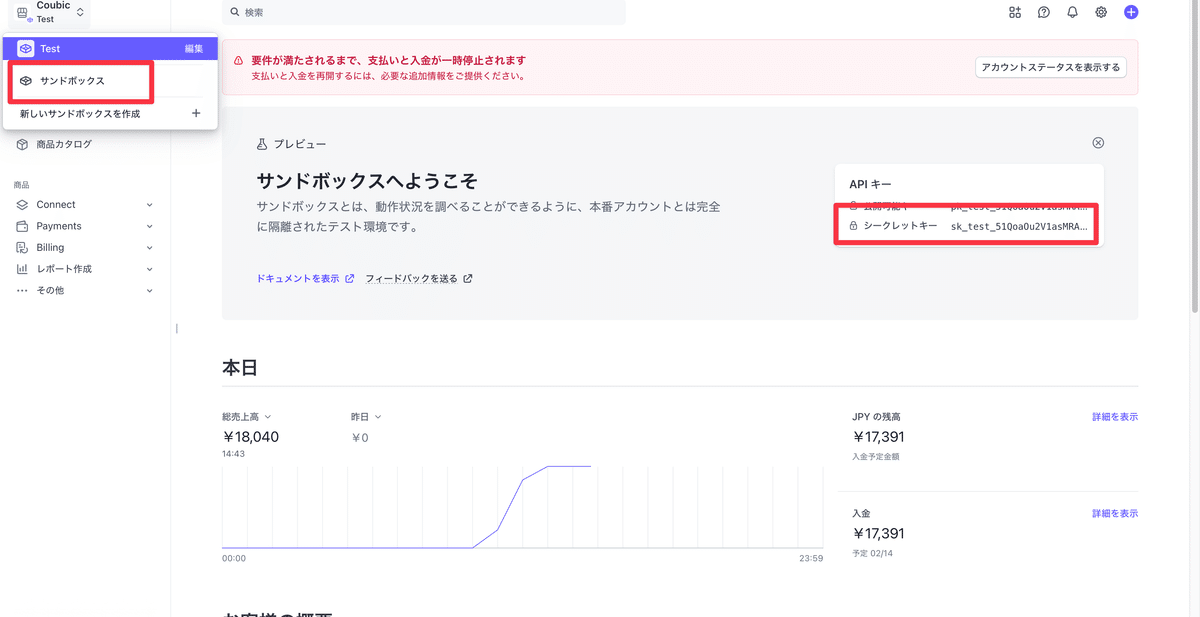
Task: Click the Connect stack icon
Action: point(22,204)
